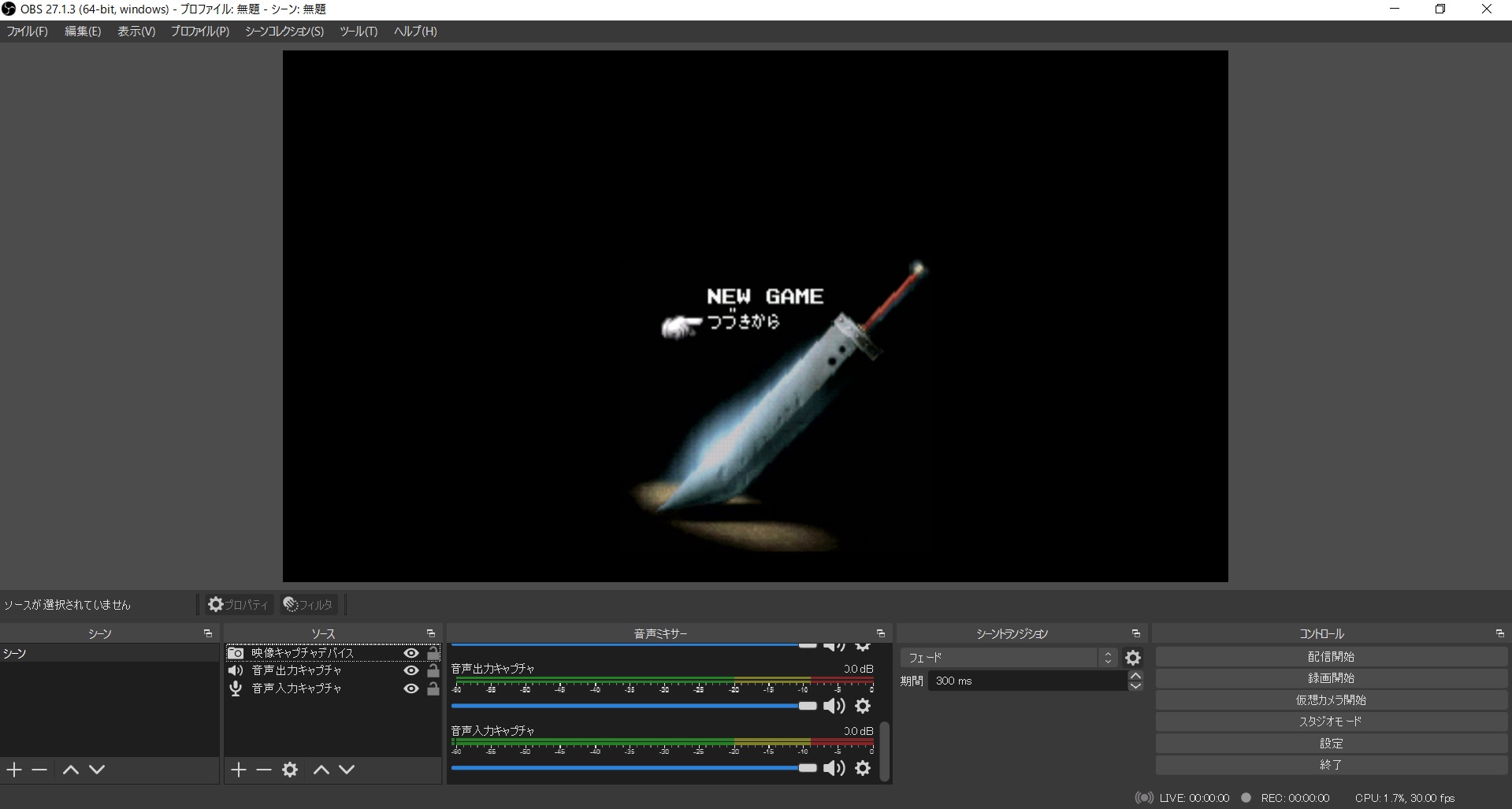Undock the ソース panel with its float icon

pyautogui.click(x=431, y=633)
